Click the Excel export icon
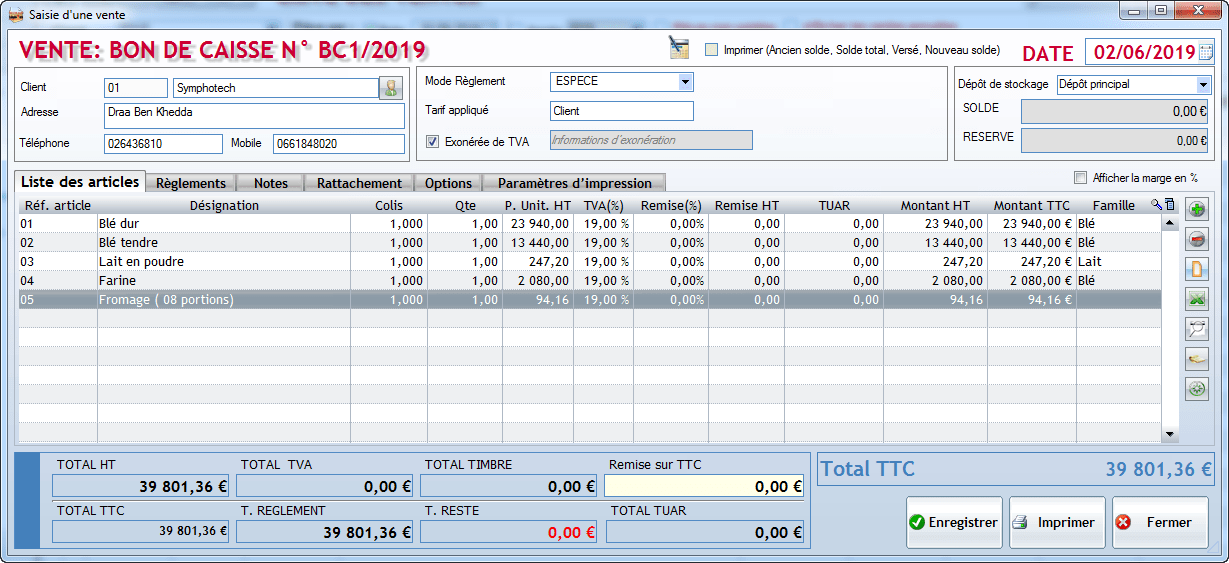 (x=1196, y=299)
